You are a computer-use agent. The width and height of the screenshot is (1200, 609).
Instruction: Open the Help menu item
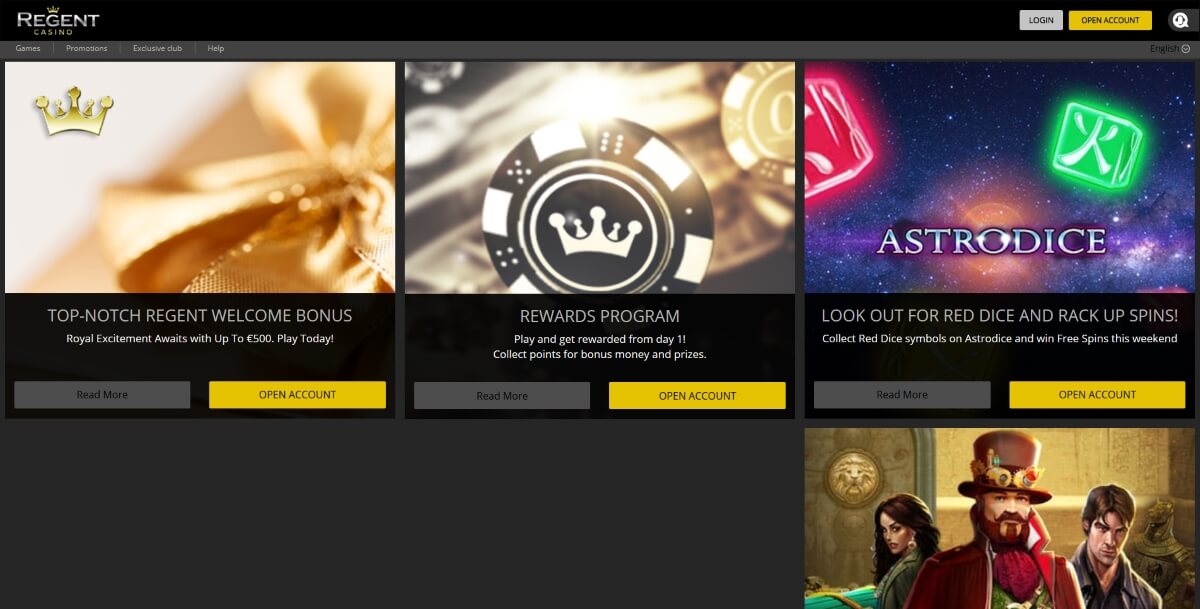point(216,48)
